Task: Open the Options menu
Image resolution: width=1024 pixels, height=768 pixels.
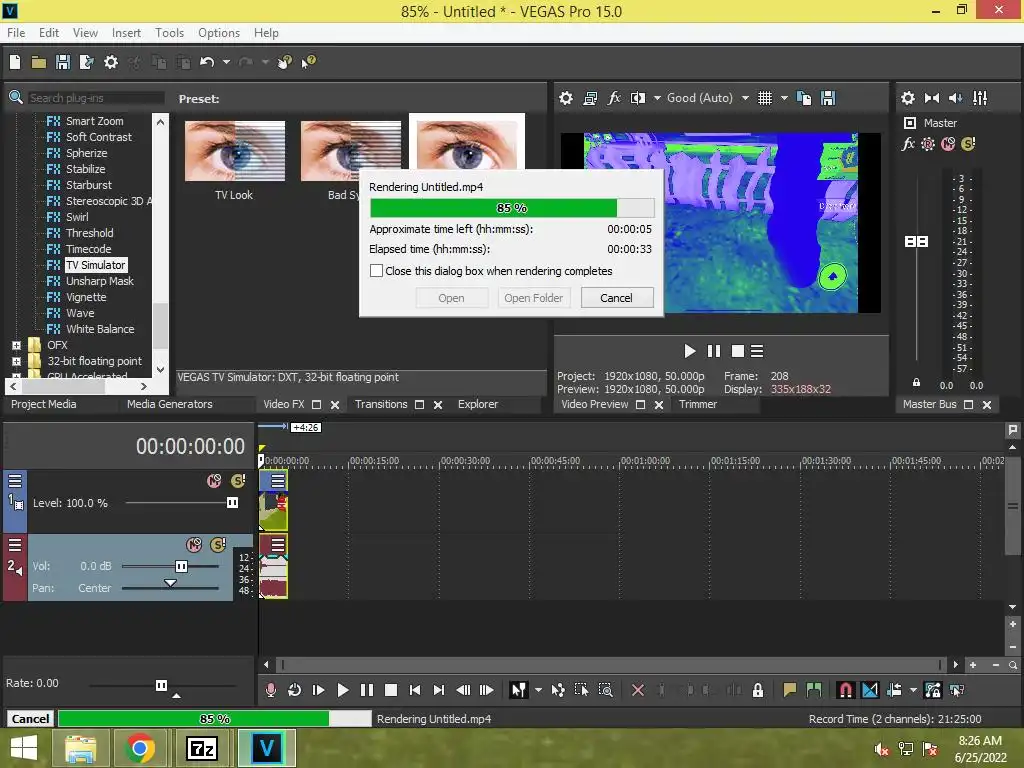Action: pos(219,33)
